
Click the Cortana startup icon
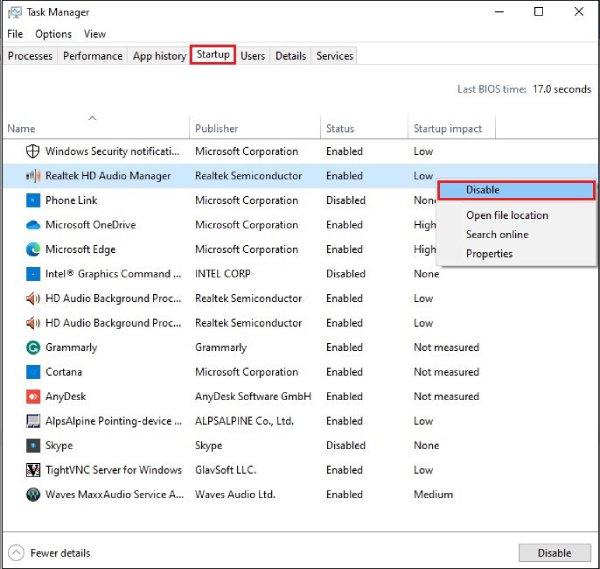[30, 372]
